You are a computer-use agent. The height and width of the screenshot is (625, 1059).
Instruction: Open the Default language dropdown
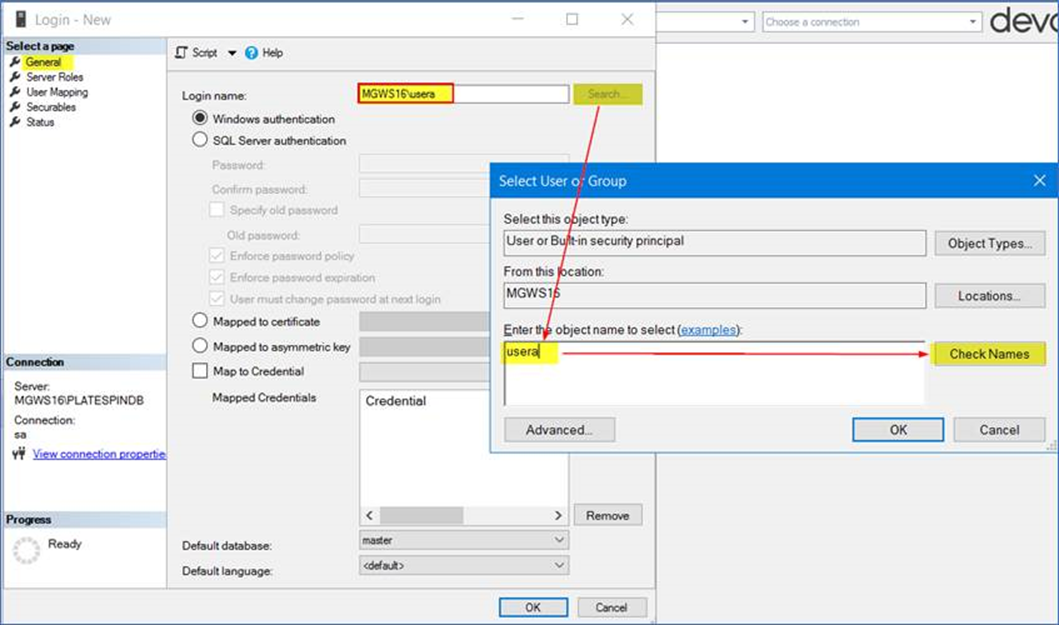559,565
